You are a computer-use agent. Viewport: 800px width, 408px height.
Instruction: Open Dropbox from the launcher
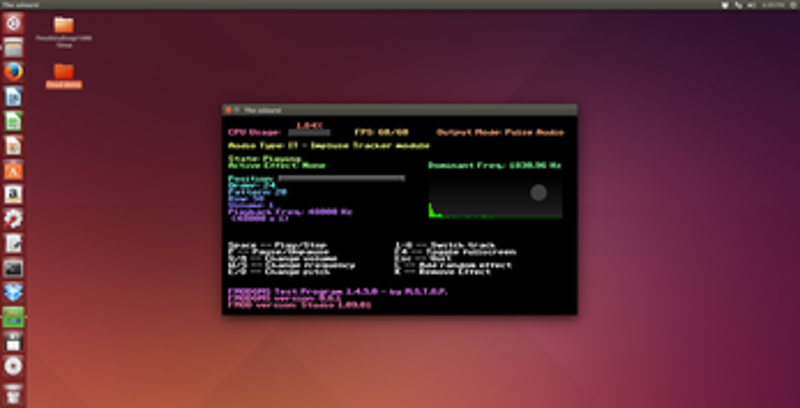point(13,293)
